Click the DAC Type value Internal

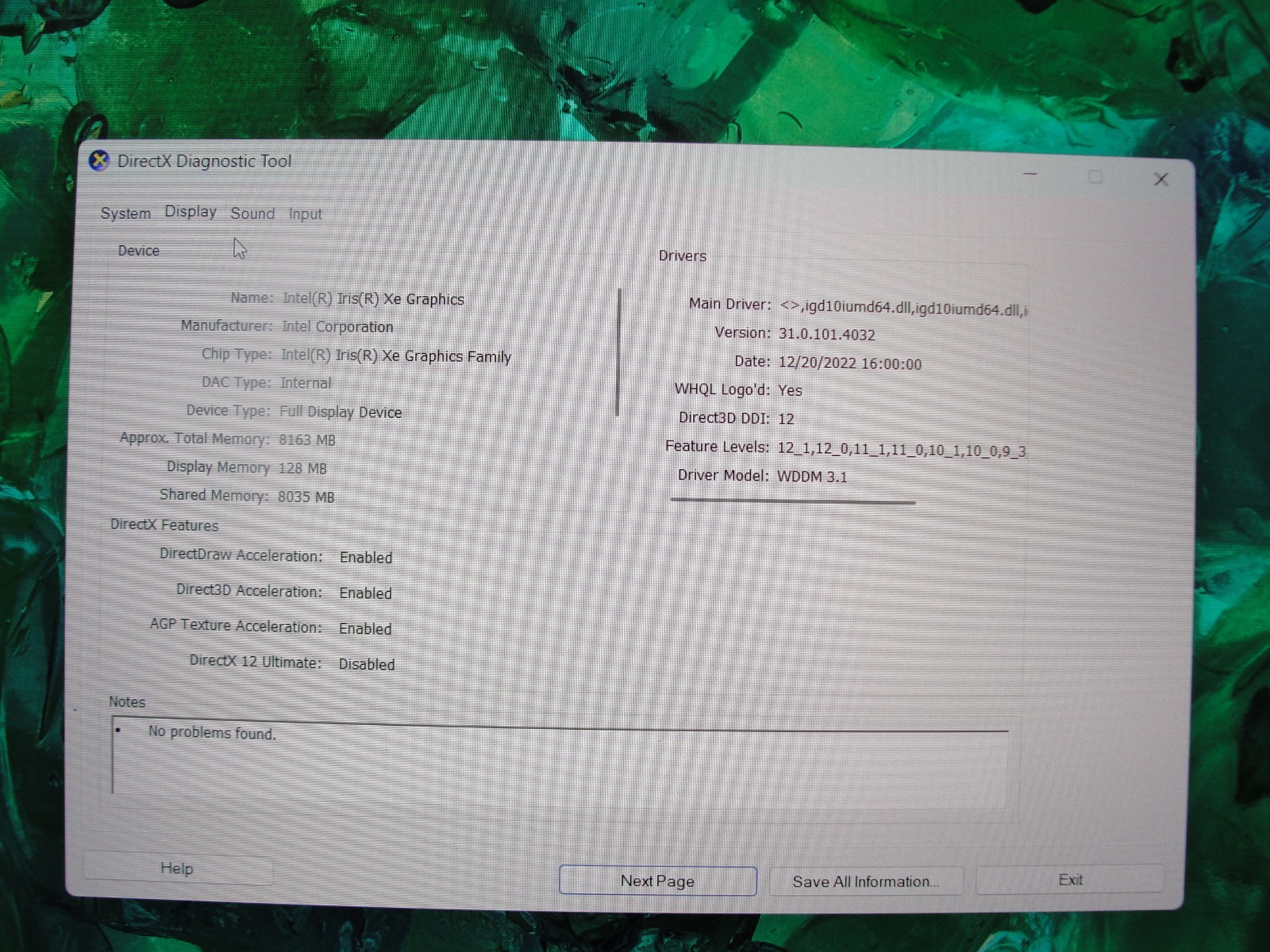tap(306, 383)
